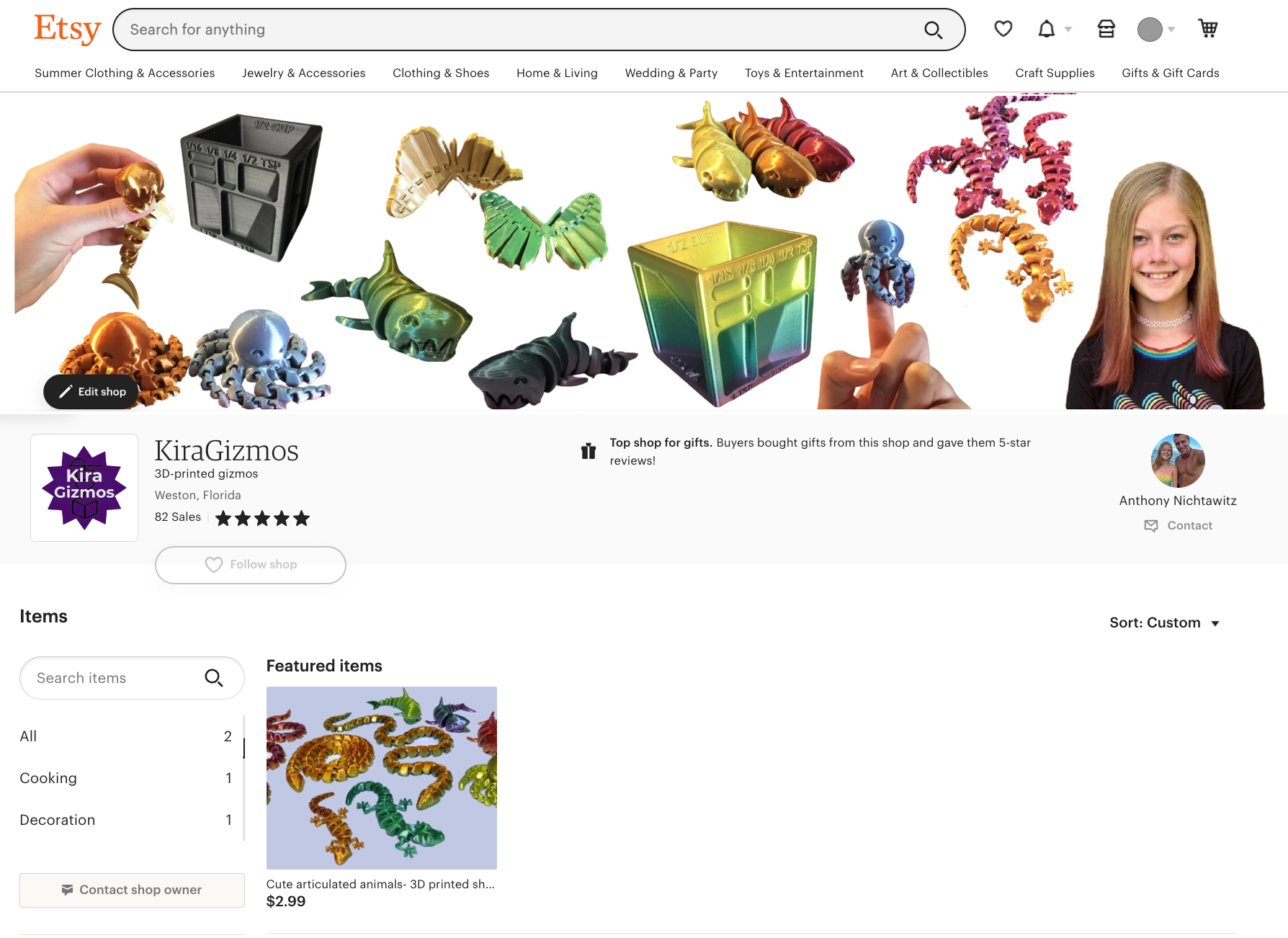Open Craft Supplies category

[1055, 73]
